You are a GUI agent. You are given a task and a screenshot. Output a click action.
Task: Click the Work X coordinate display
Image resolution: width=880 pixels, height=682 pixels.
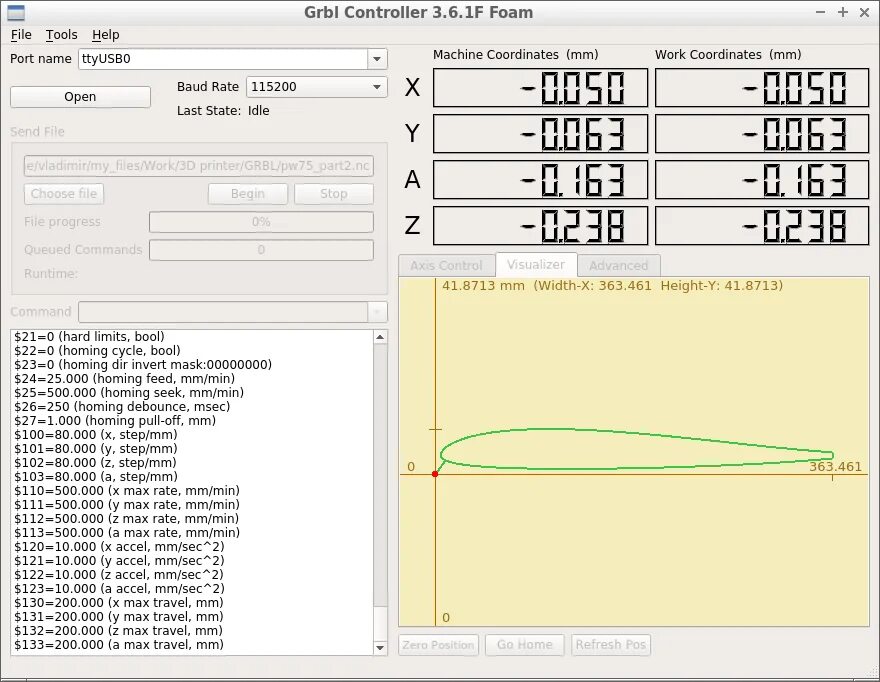[762, 88]
